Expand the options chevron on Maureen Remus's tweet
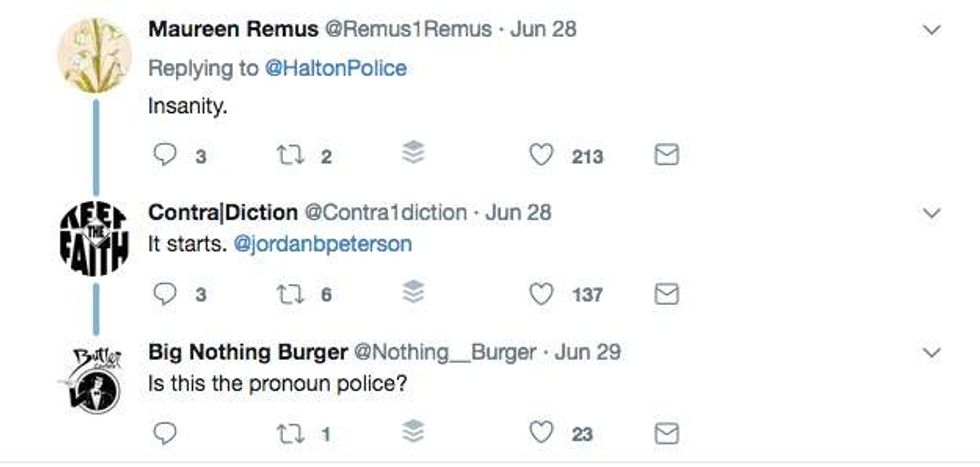 [931, 30]
